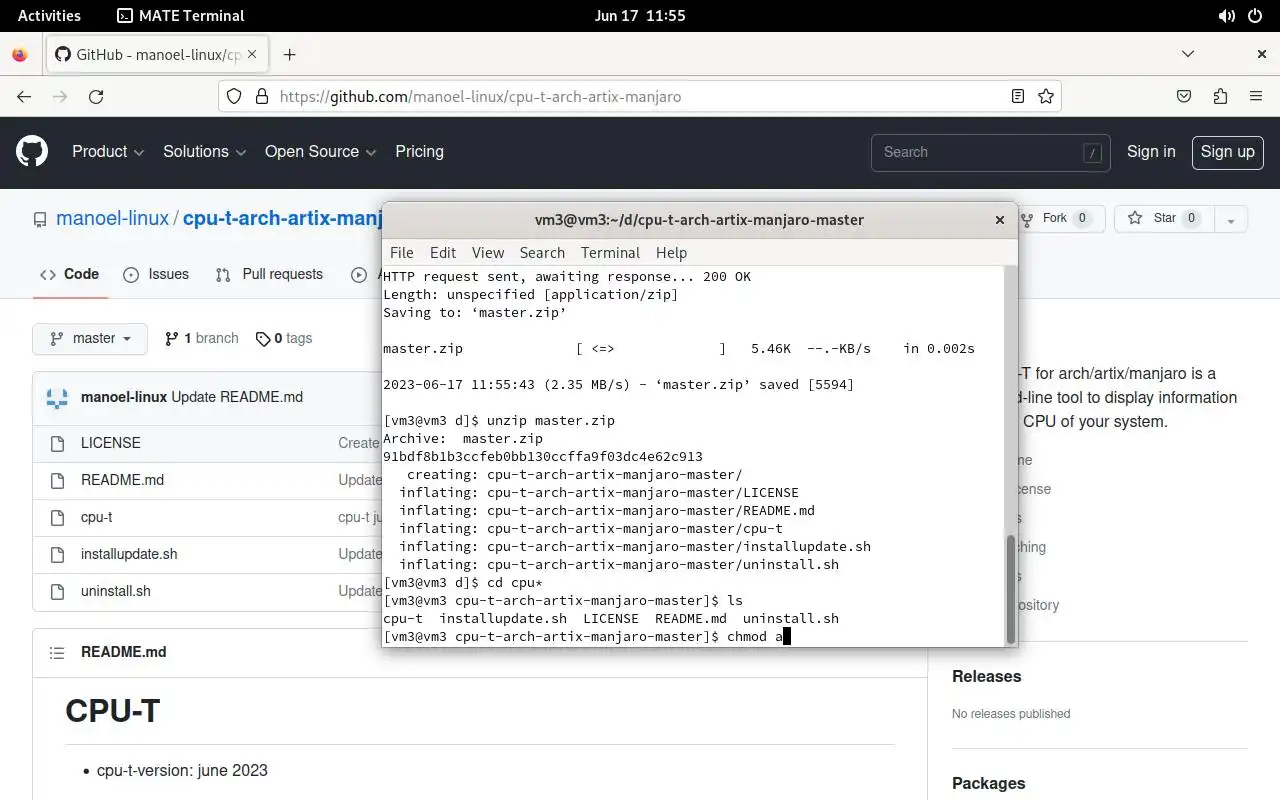Open terminal Edit menu
Screen dimensions: 1280x800
click(443, 253)
